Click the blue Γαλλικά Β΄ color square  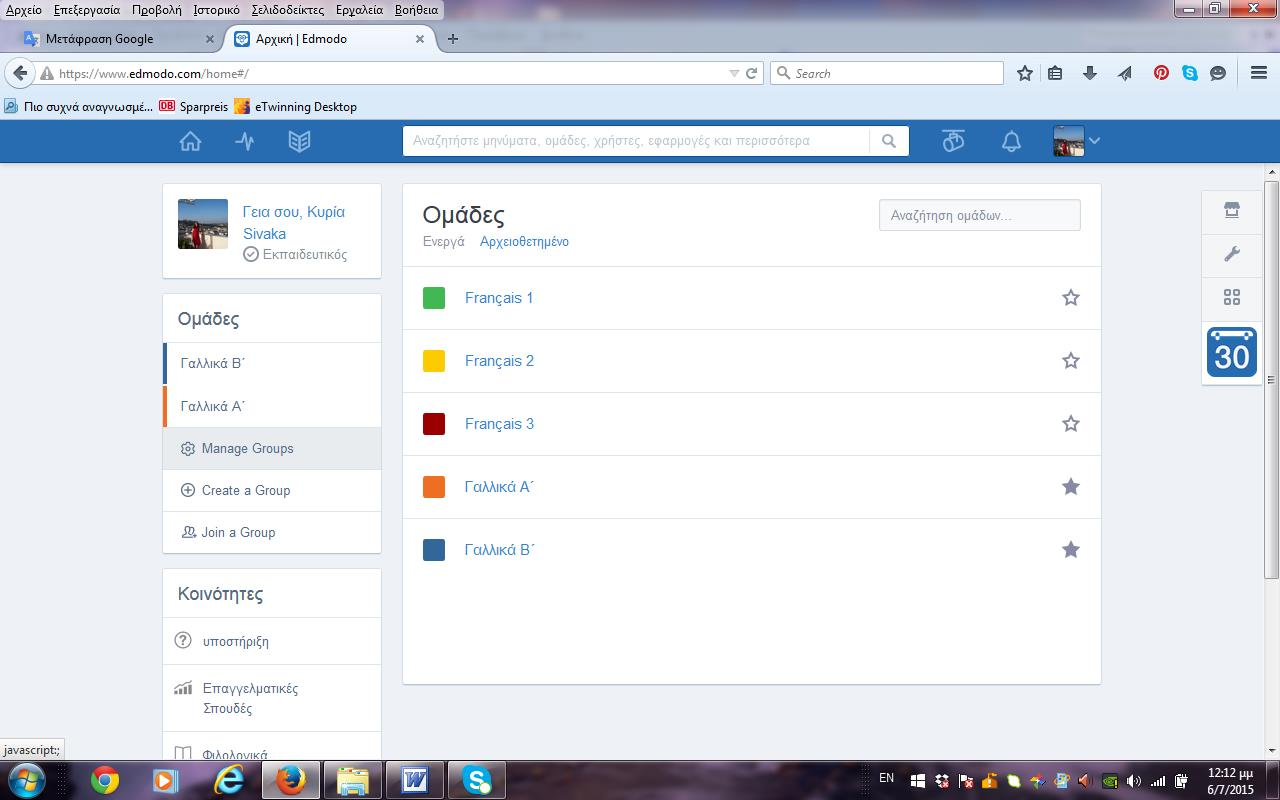[434, 550]
